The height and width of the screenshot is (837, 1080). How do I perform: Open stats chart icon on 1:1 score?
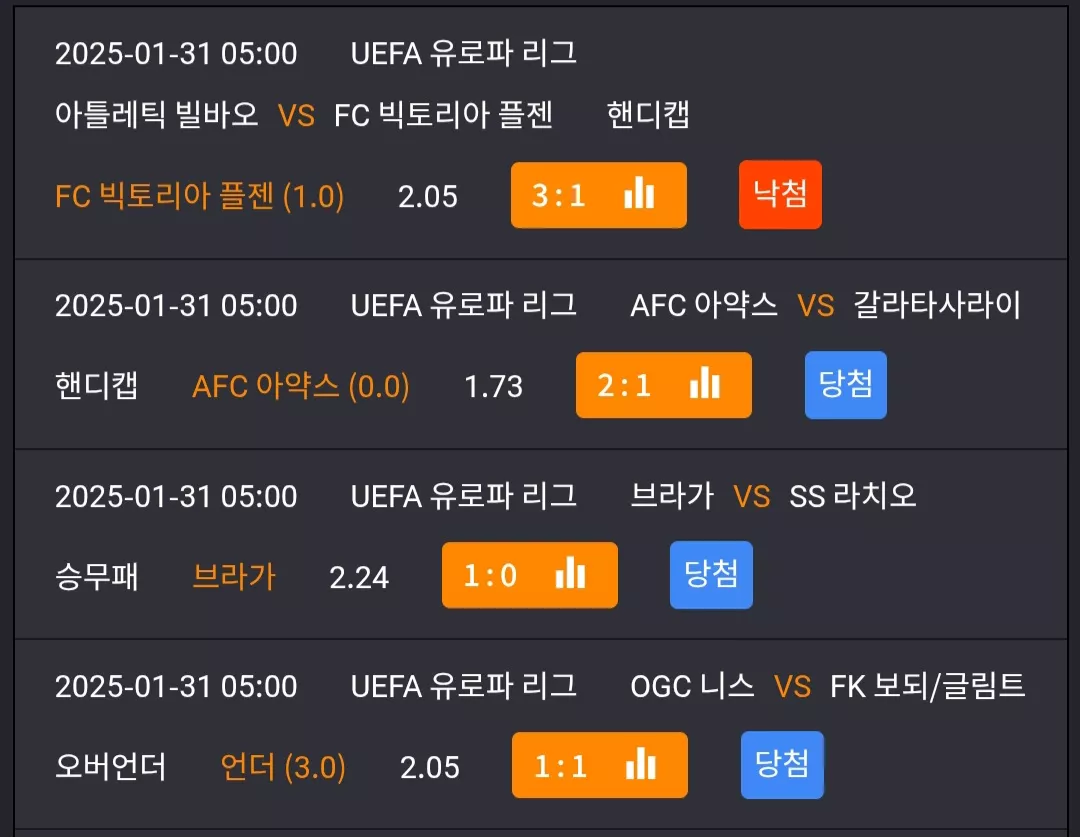641,763
